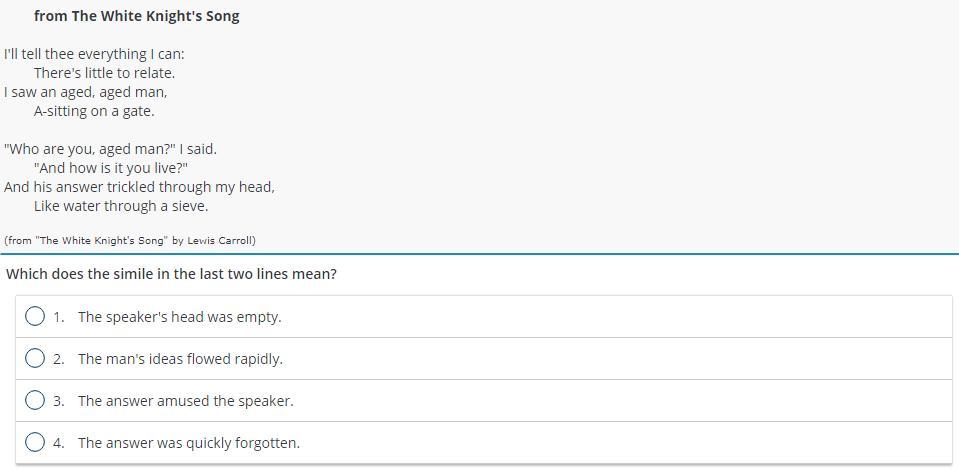Screen dimensions: 959x471
Task: Mark the radio button for option 4
Action: coord(35,442)
